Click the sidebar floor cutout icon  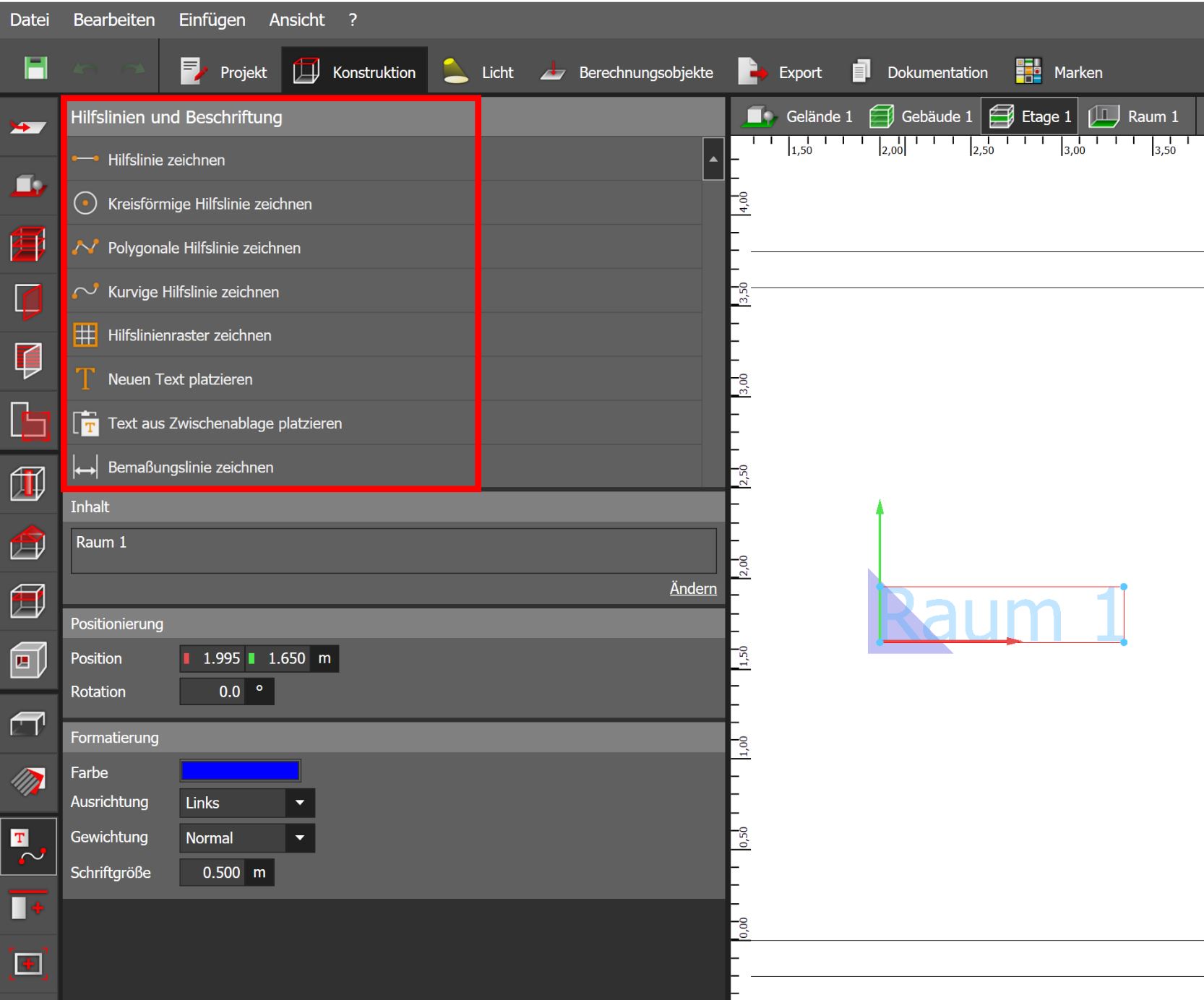(x=29, y=421)
